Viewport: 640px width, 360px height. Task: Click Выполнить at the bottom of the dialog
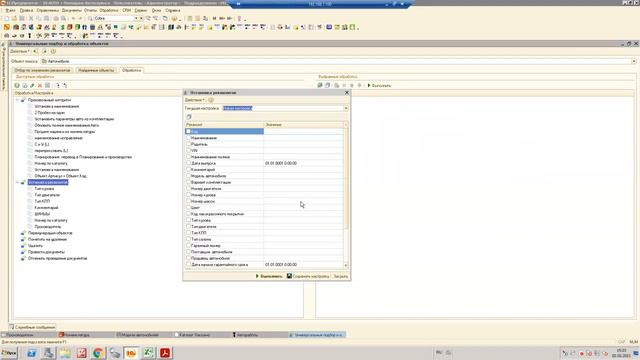pos(269,276)
